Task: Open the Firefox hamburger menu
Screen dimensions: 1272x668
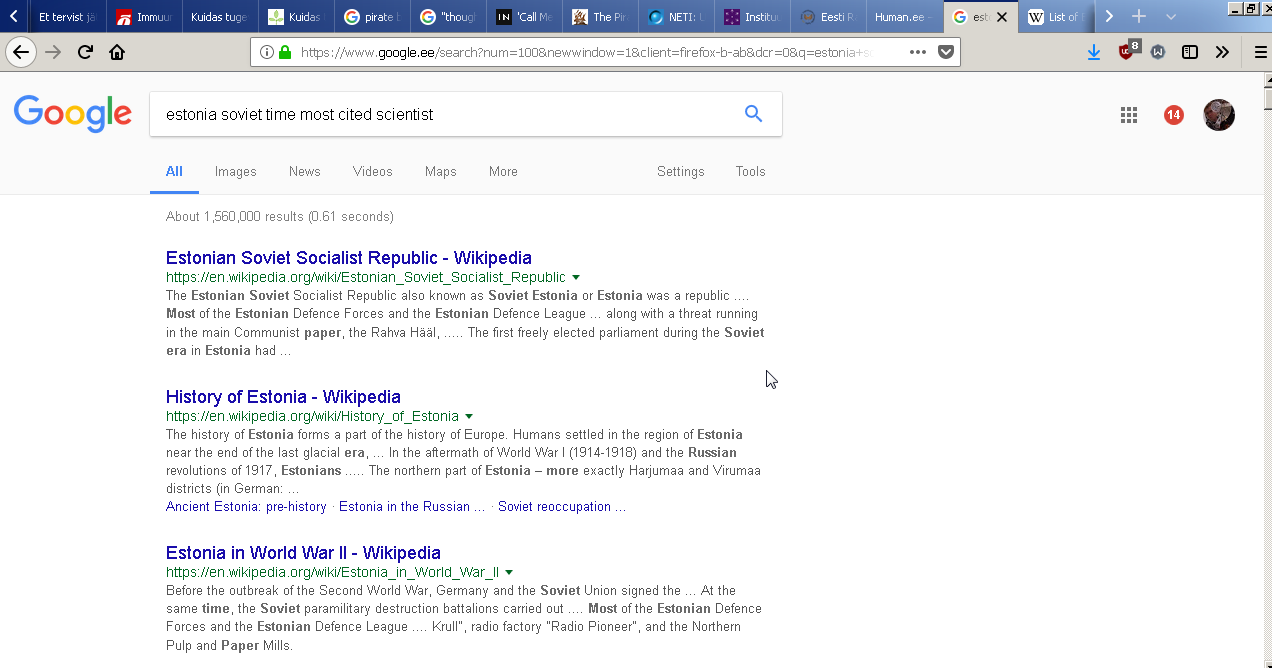Action: tap(1260, 52)
